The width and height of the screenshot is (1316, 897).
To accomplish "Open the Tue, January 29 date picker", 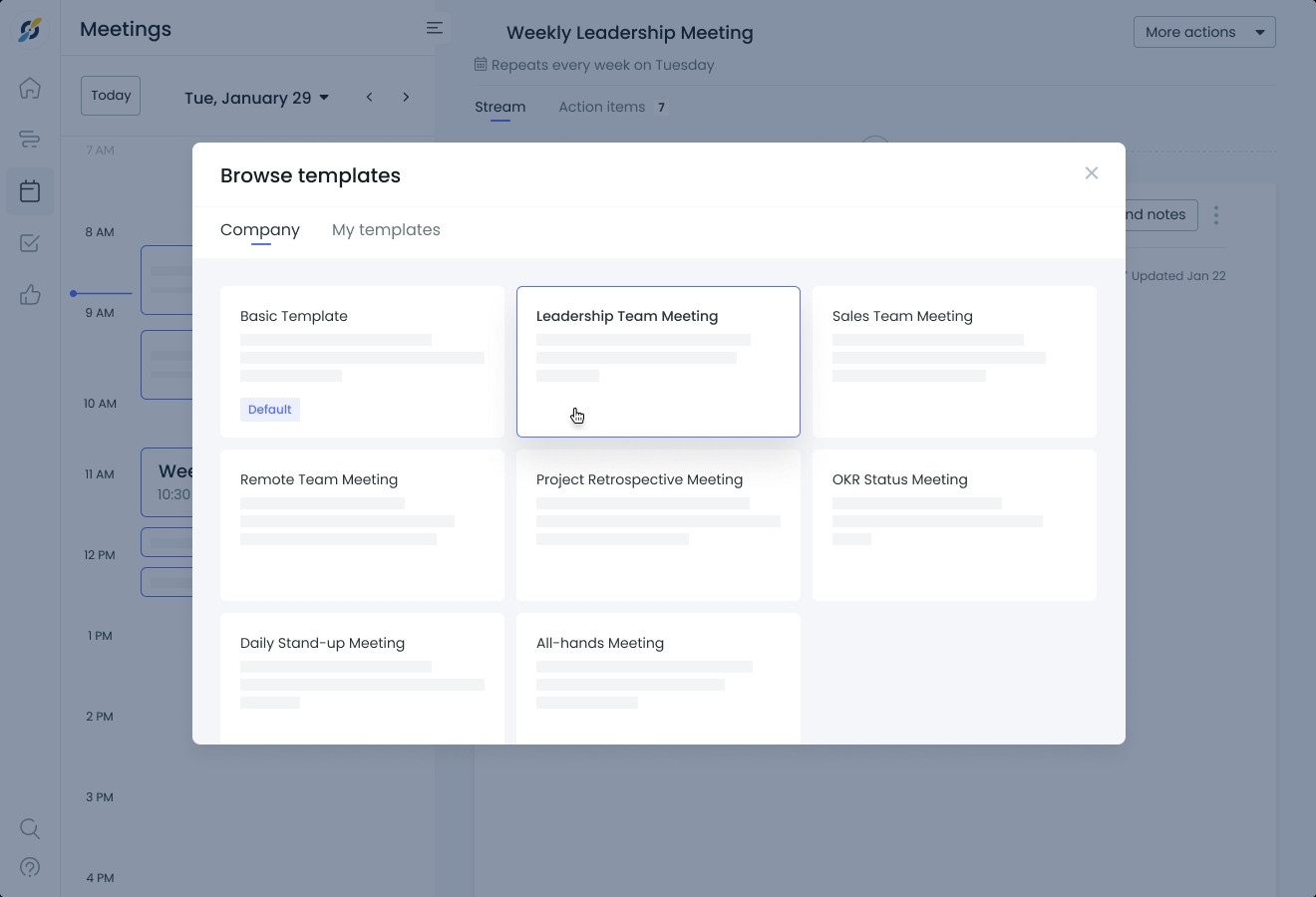I will (256, 98).
